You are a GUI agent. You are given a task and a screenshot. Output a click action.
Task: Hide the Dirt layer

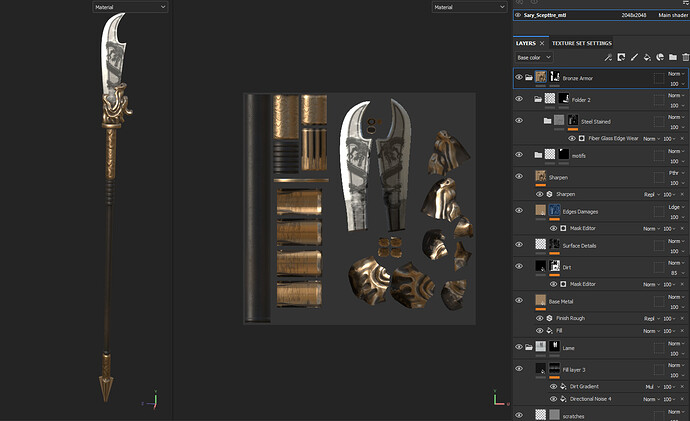(519, 266)
